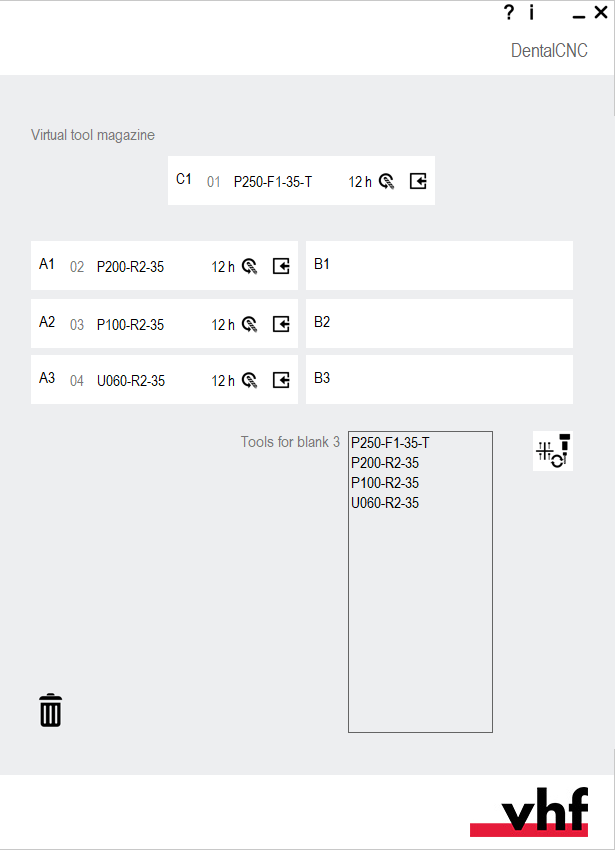This screenshot has height=850, width=615.
Task: Select empty magazine slot B2
Action: (x=439, y=323)
